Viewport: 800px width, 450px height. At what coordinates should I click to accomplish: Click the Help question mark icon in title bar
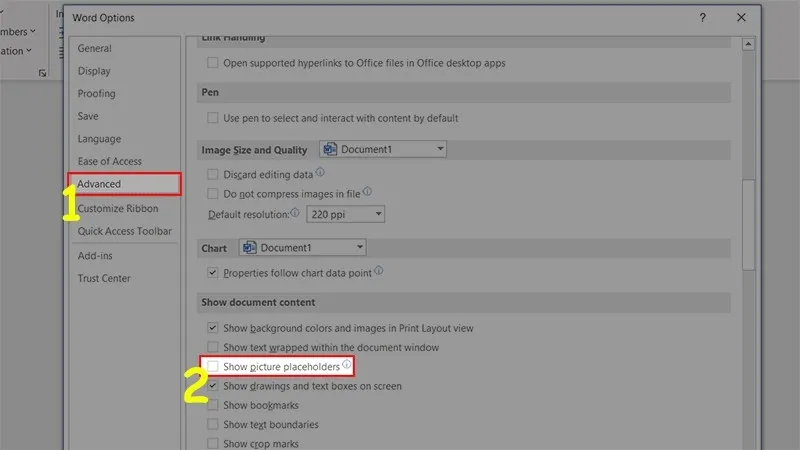[x=703, y=18]
